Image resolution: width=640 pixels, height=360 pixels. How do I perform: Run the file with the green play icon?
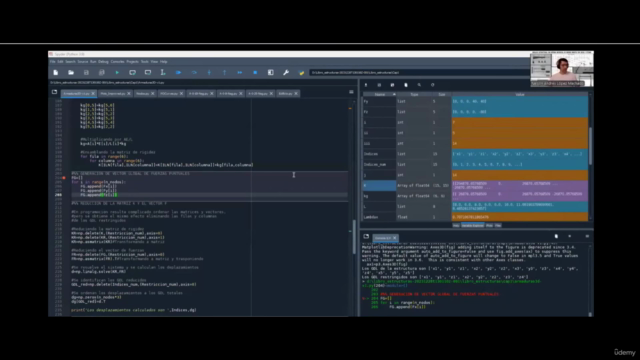[117, 73]
